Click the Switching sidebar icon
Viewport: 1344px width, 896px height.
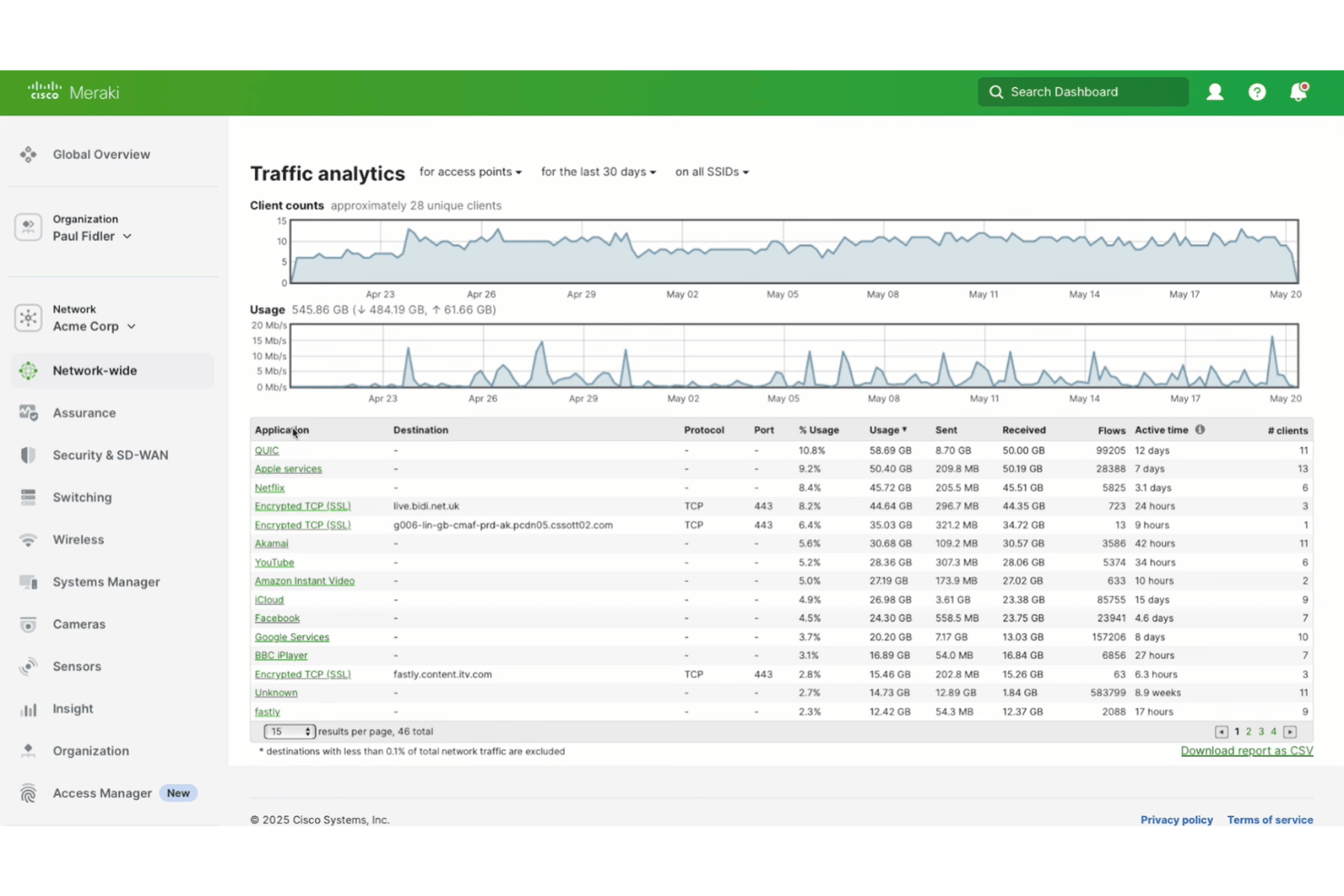[28, 497]
